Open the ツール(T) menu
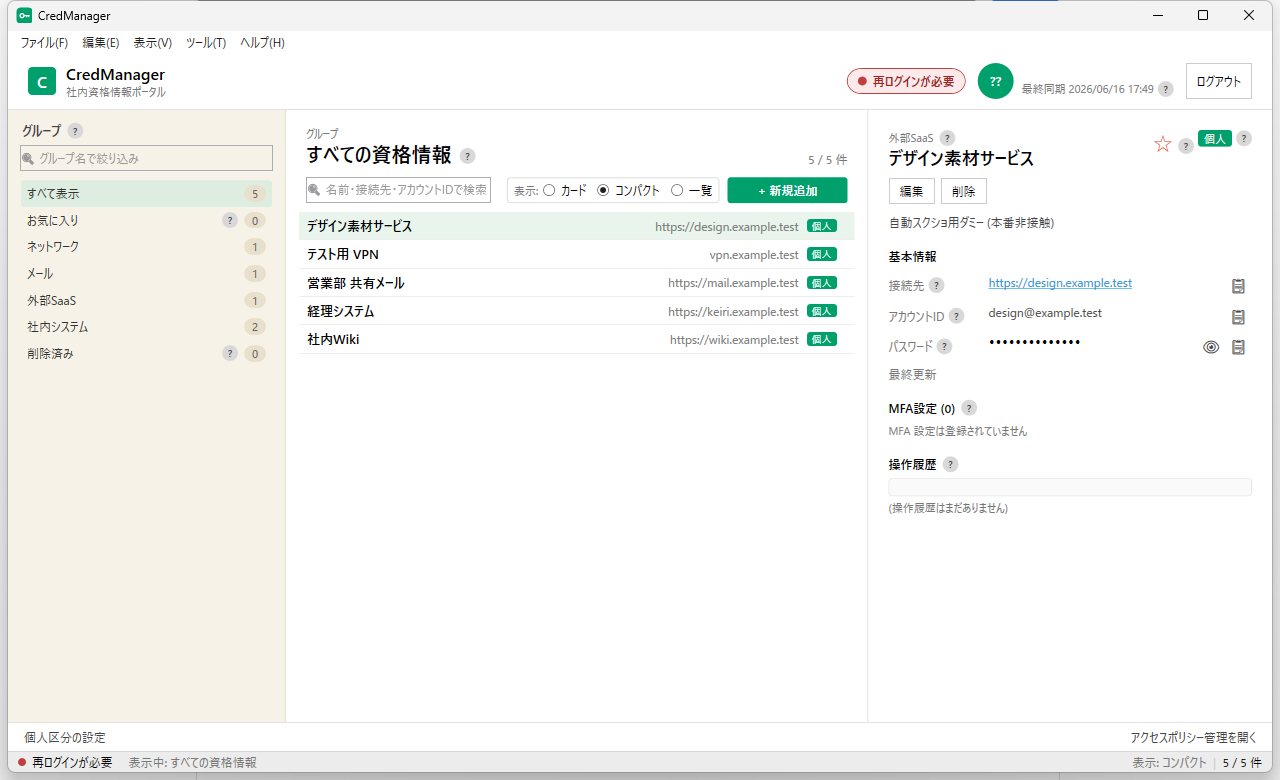Viewport: 1280px width, 780px height. point(206,43)
